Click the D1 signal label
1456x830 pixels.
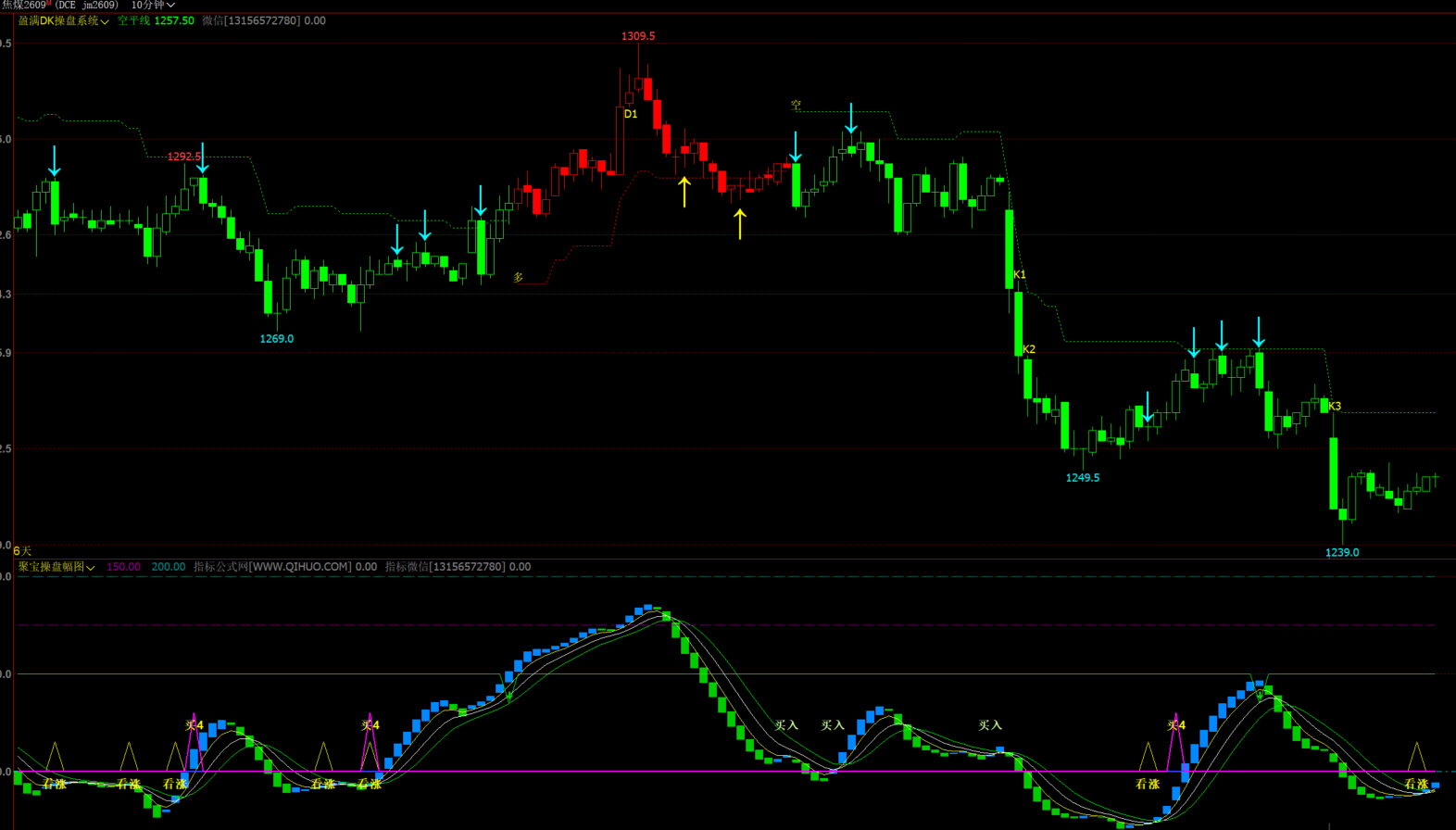[631, 114]
